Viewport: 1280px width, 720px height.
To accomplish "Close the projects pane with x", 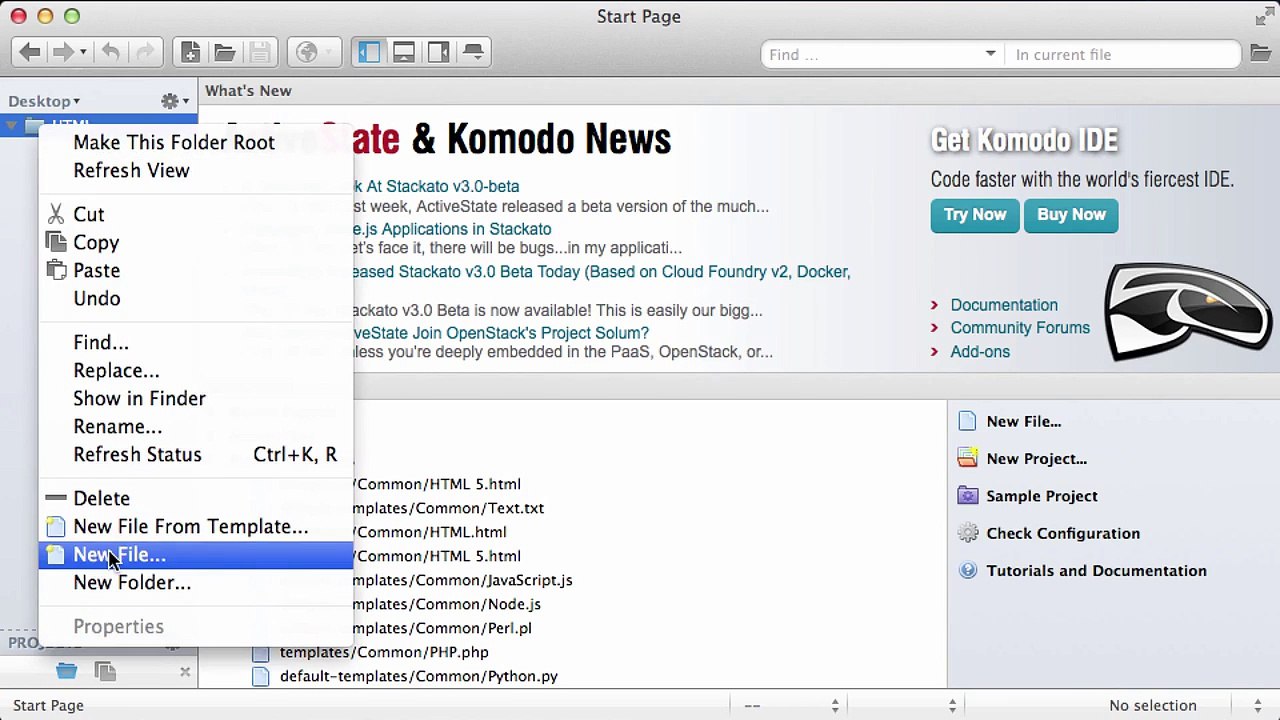I will (x=185, y=671).
